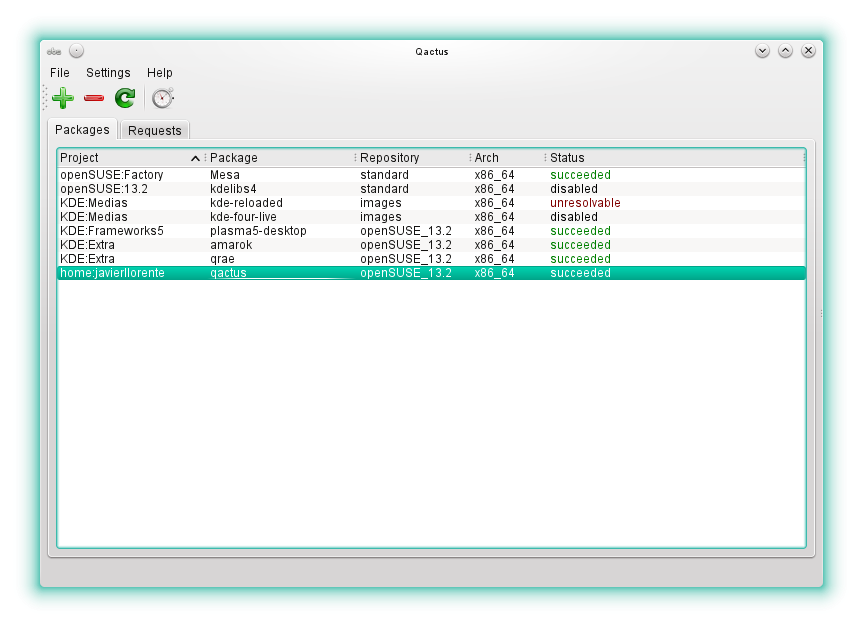Select the openSUSE:13.2 project cell
Viewport: 863px width, 627px height.
(104, 189)
